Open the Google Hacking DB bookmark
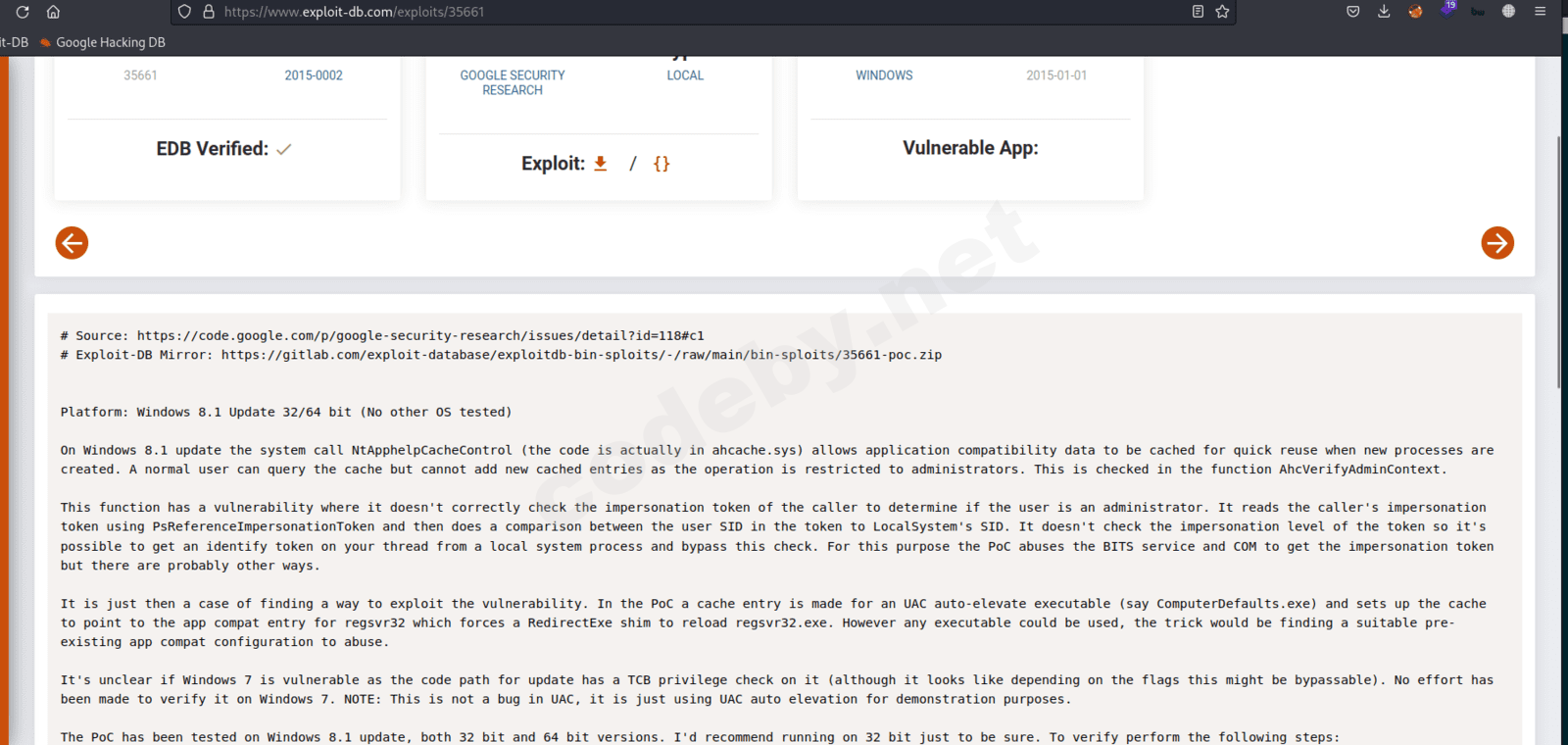 (103, 42)
